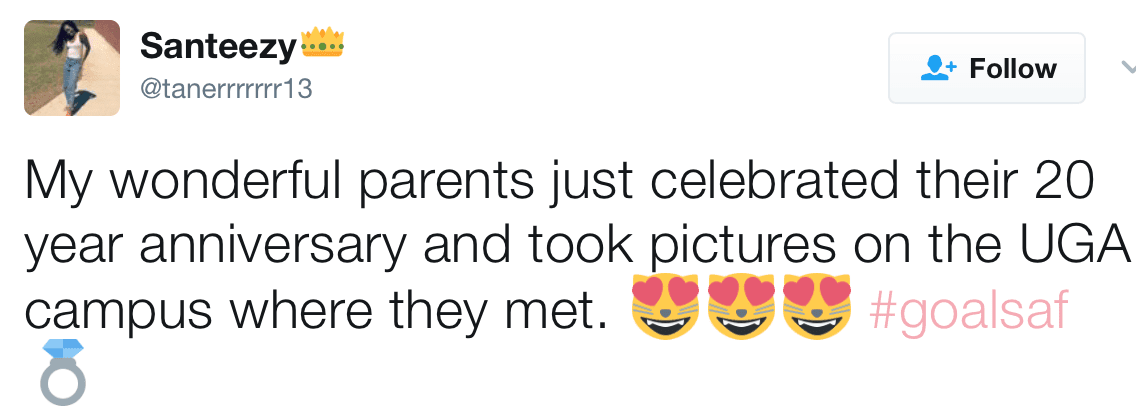Click the word wonderful in tweet

[x=226, y=179]
